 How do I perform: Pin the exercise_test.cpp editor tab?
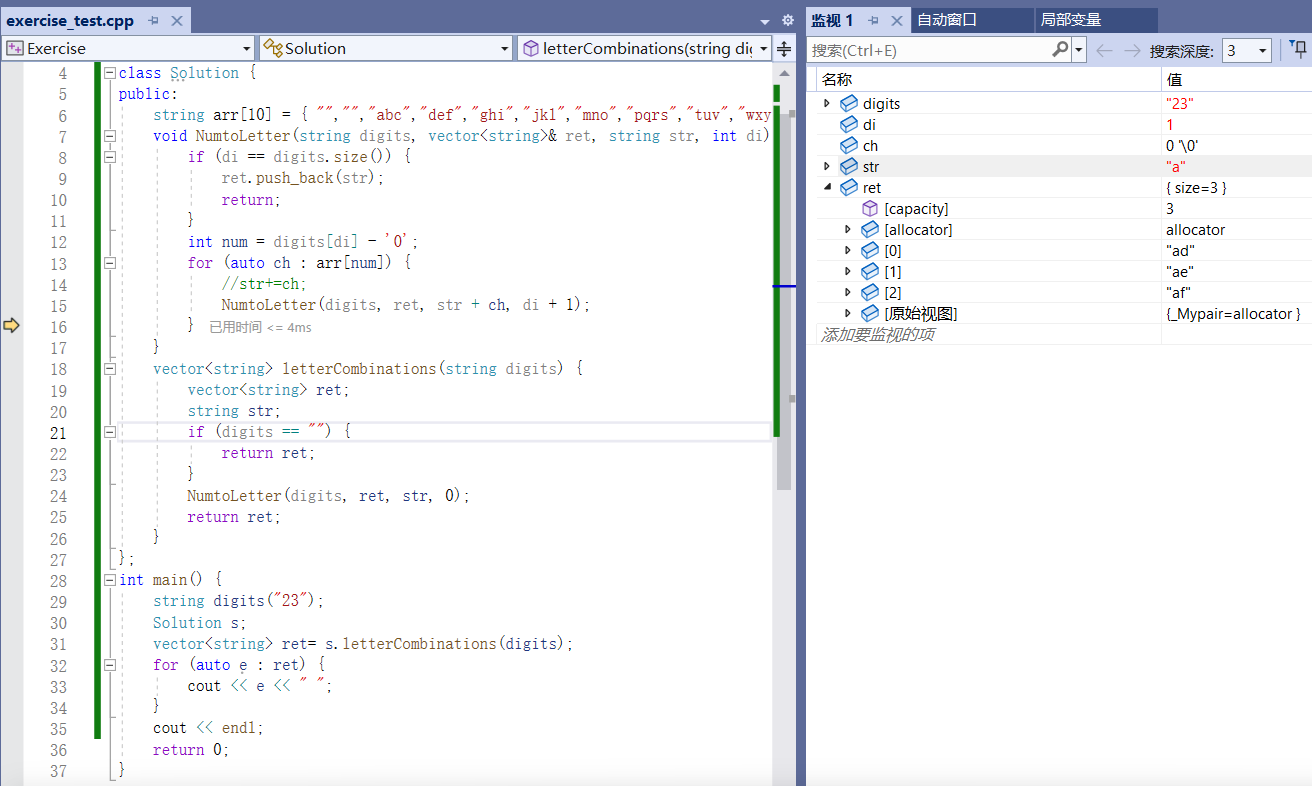pyautogui.click(x=154, y=20)
